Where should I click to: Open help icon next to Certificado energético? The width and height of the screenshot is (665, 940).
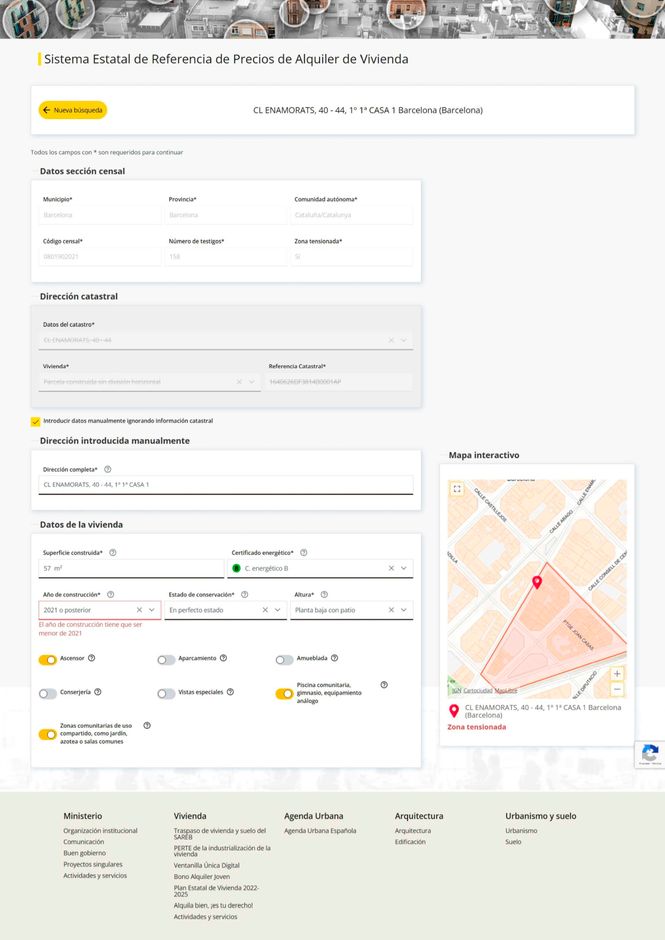tap(303, 553)
